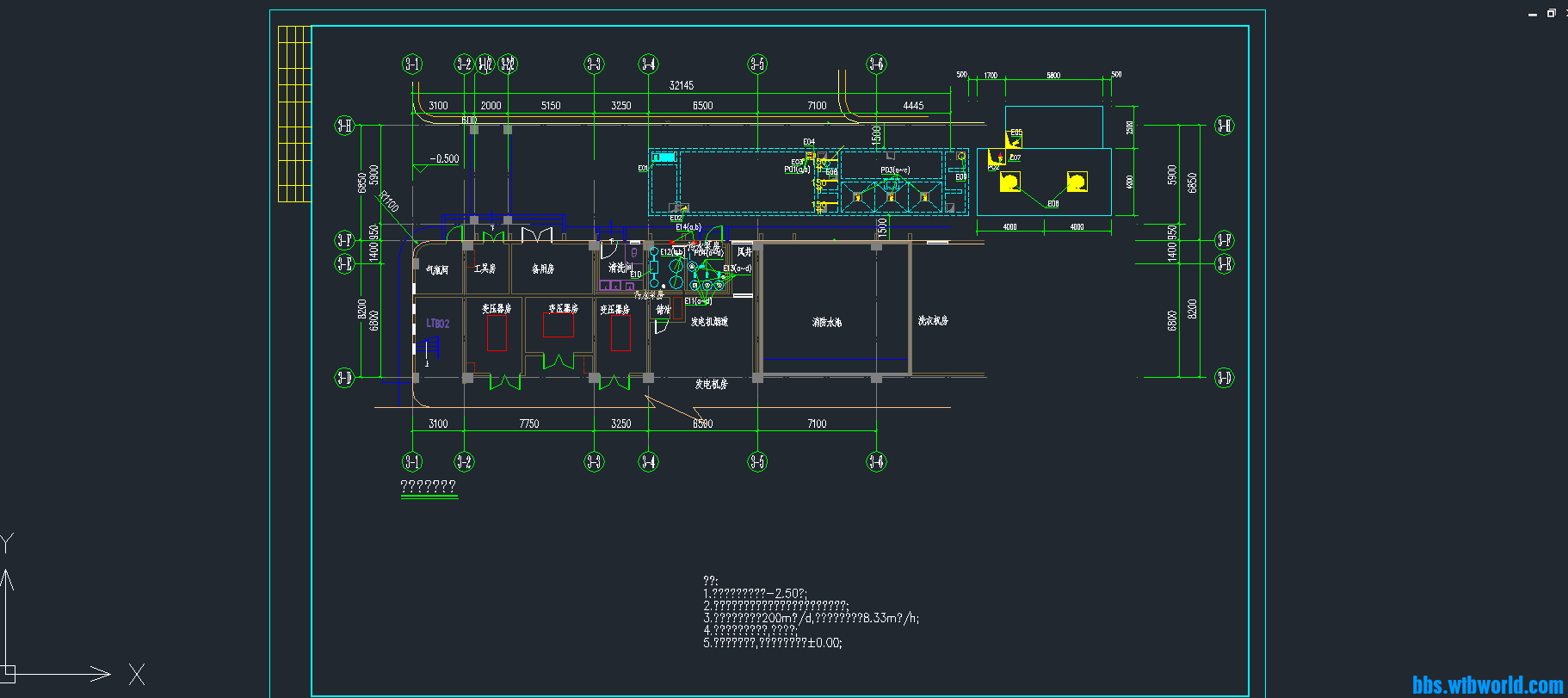Click the E08 equipment tag

click(1053, 204)
